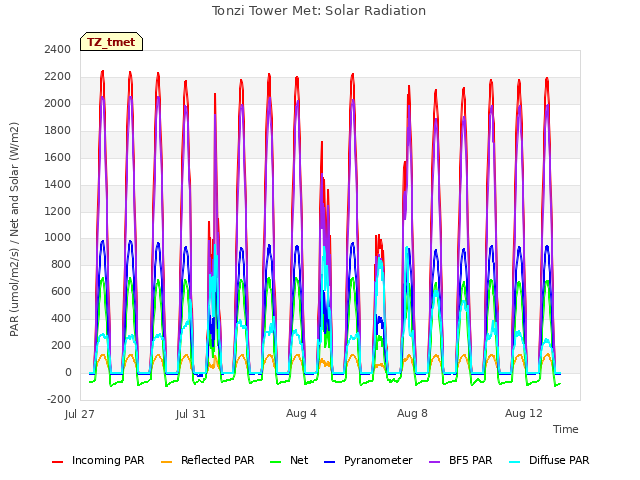Click the 200 y-axis tick label
Viewport: 640px width, 480px height.
[x=61, y=346]
